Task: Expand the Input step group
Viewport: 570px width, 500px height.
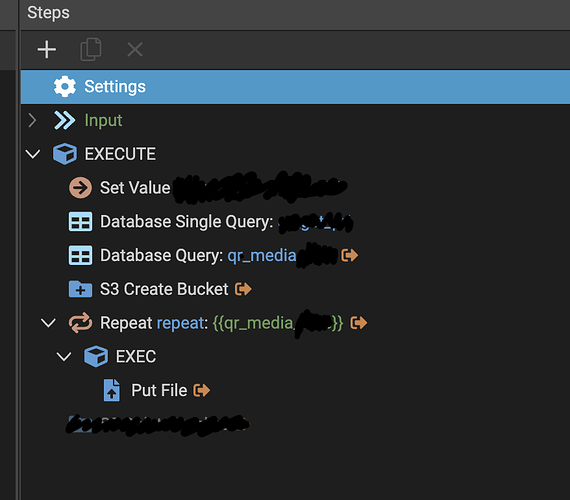Action: tap(32, 120)
